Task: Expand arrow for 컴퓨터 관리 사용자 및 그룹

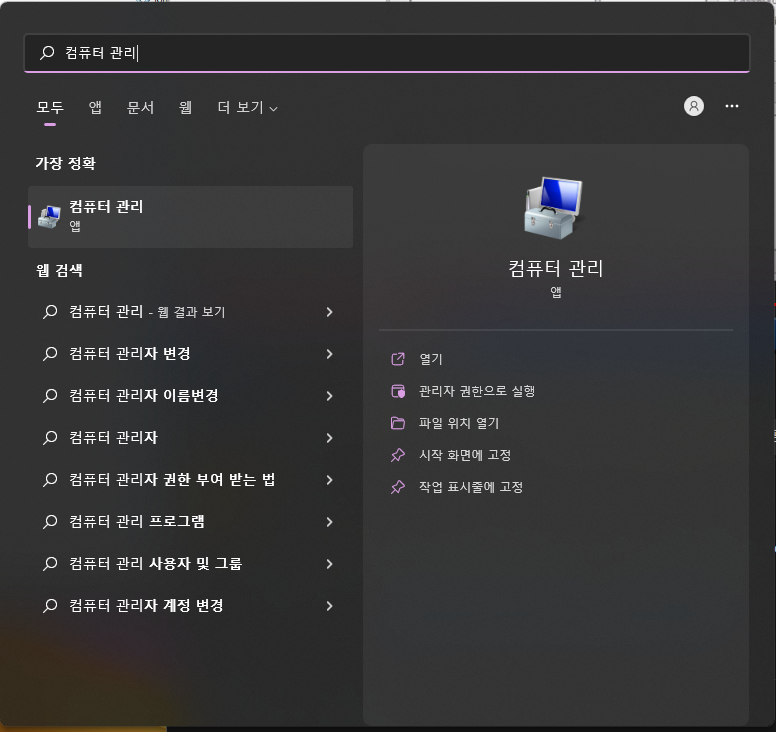Action: 330,564
